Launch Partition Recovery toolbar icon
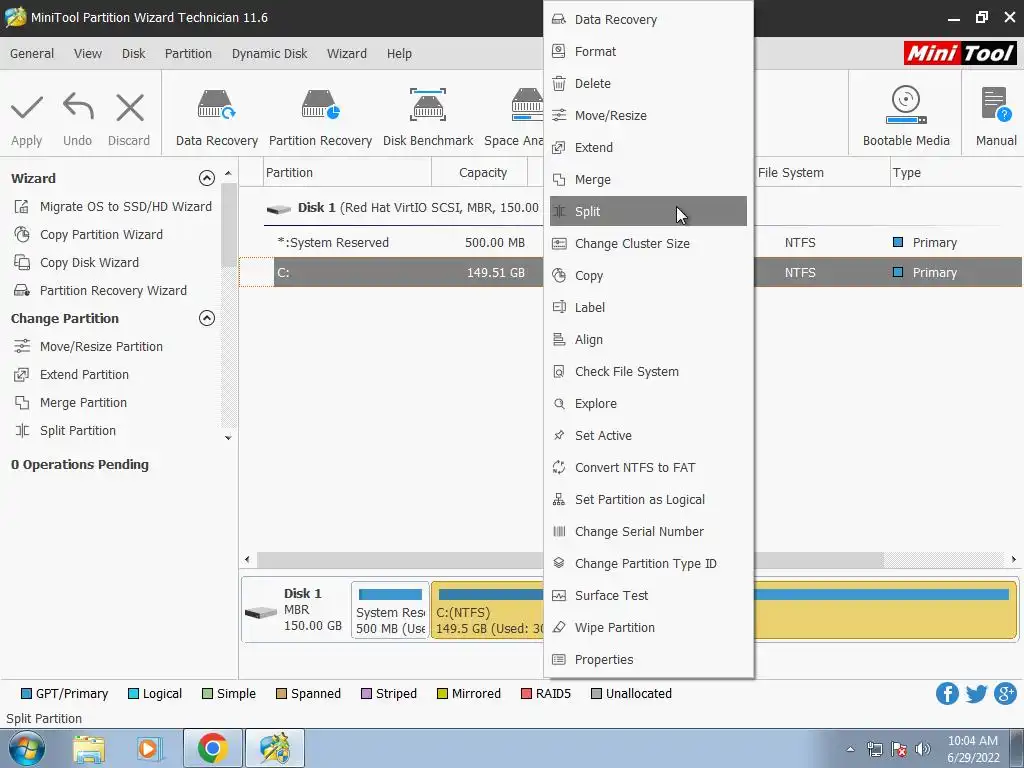1024x768 pixels. point(321,105)
